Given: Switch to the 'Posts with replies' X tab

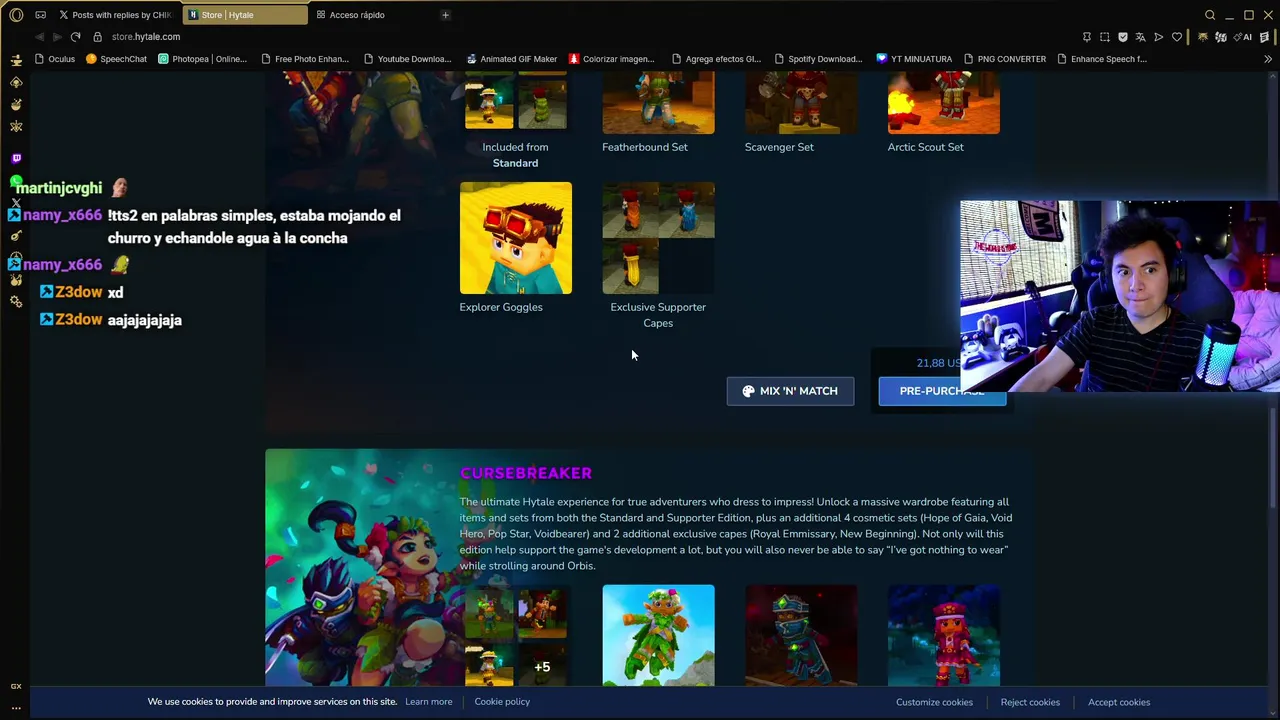Looking at the screenshot, I should point(114,15).
